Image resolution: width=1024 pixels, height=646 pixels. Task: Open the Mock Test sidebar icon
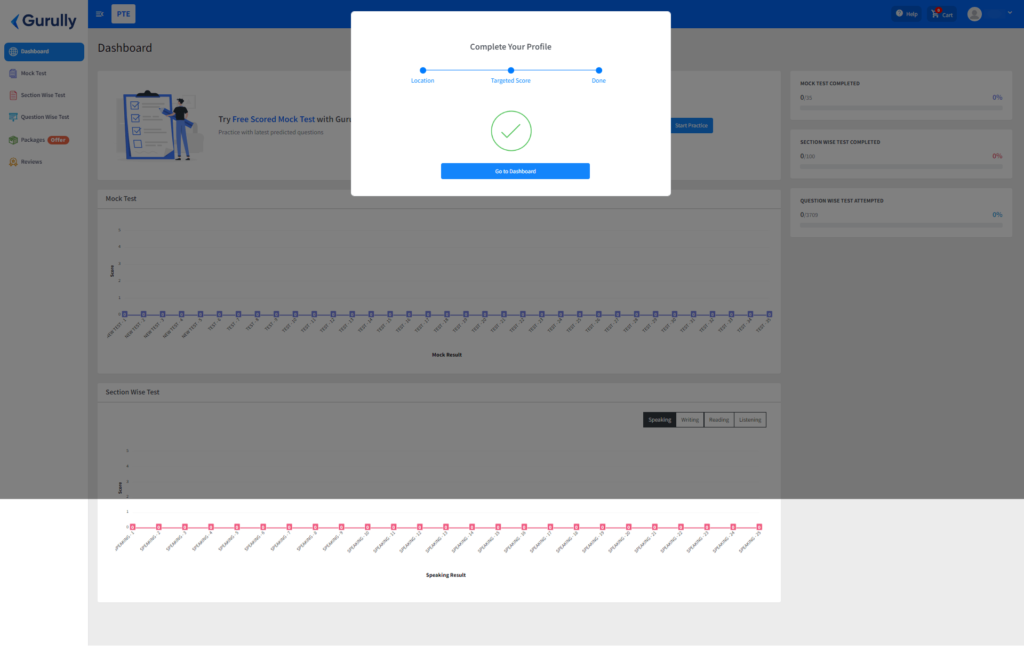coord(13,73)
